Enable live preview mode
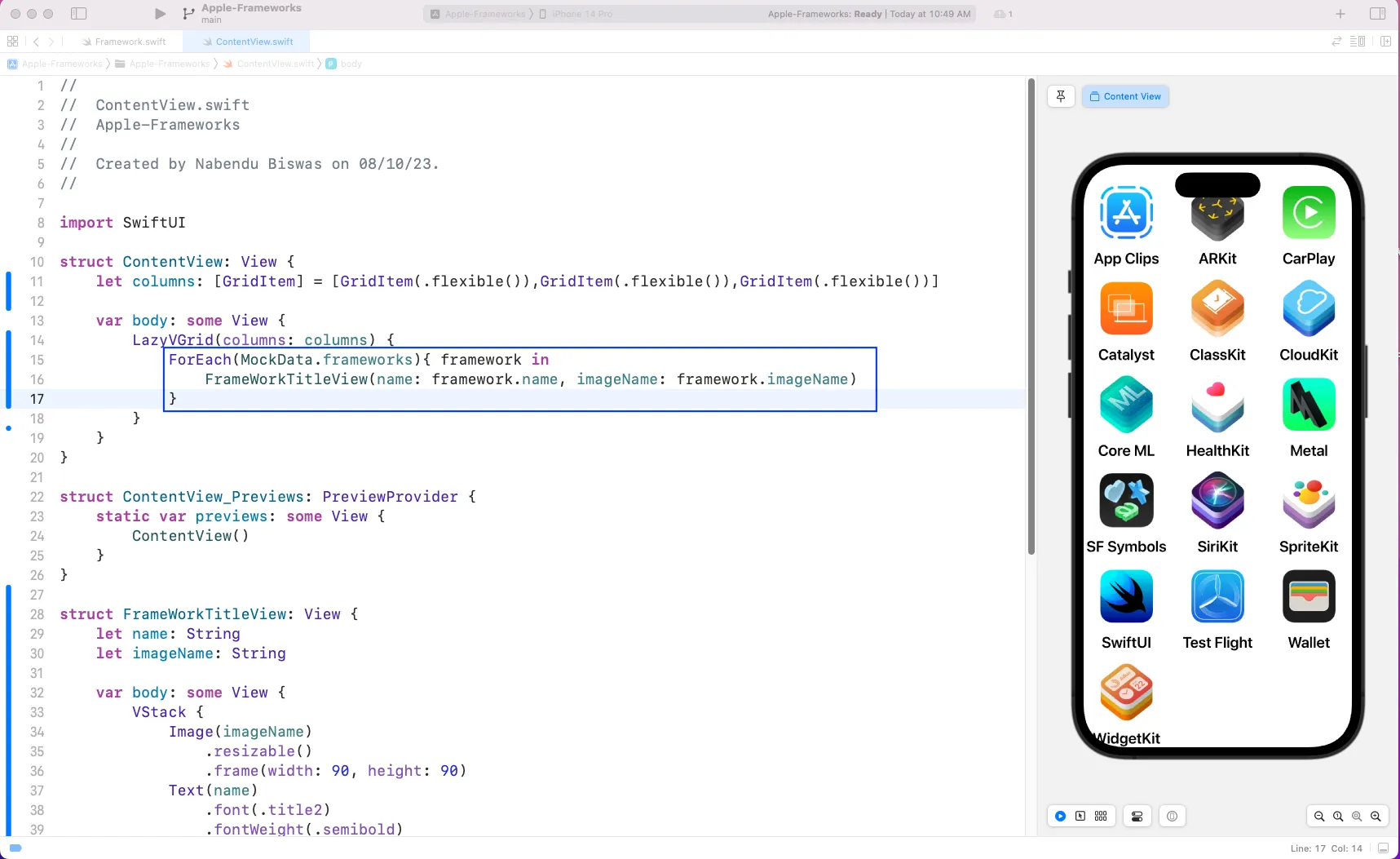1400x859 pixels. [x=1060, y=816]
